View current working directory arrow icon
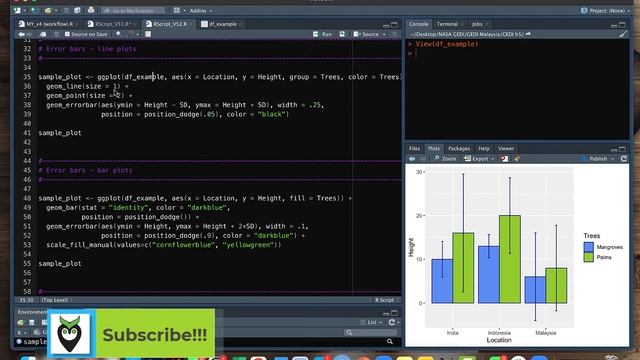The image size is (640, 360). 528,34
